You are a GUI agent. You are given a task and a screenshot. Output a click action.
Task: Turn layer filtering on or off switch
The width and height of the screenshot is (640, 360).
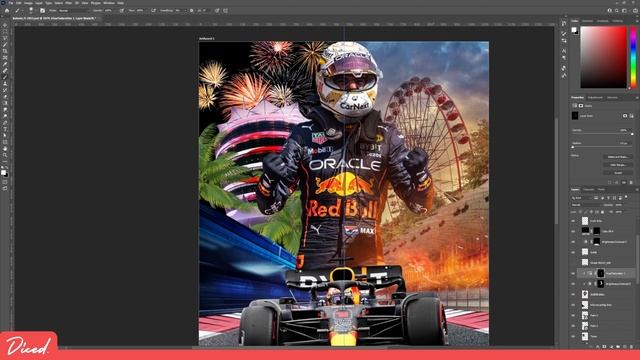pos(626,197)
